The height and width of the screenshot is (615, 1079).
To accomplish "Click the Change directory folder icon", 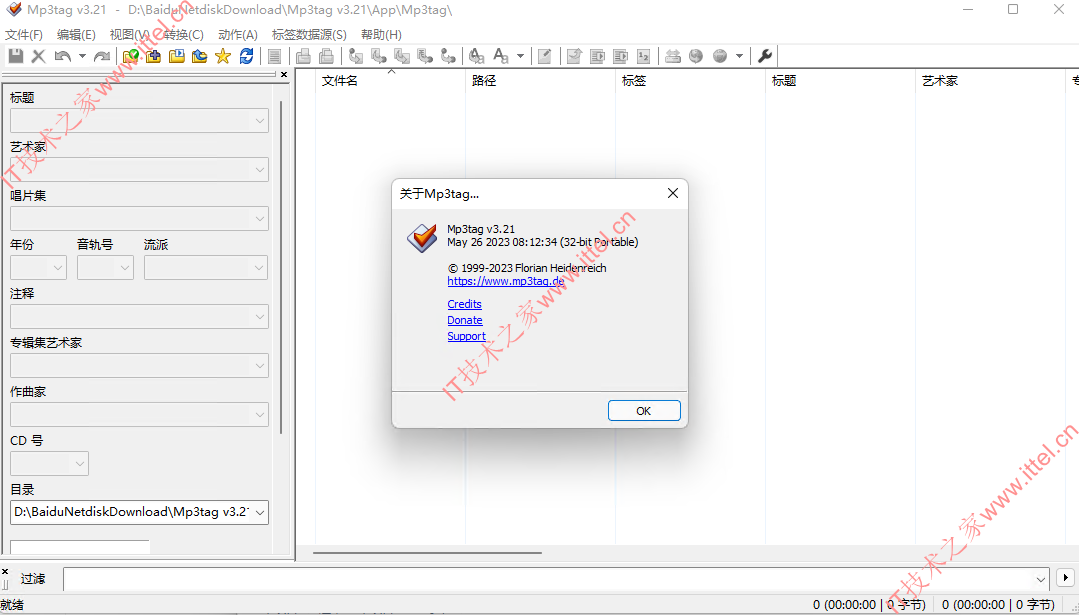I will pyautogui.click(x=131, y=56).
